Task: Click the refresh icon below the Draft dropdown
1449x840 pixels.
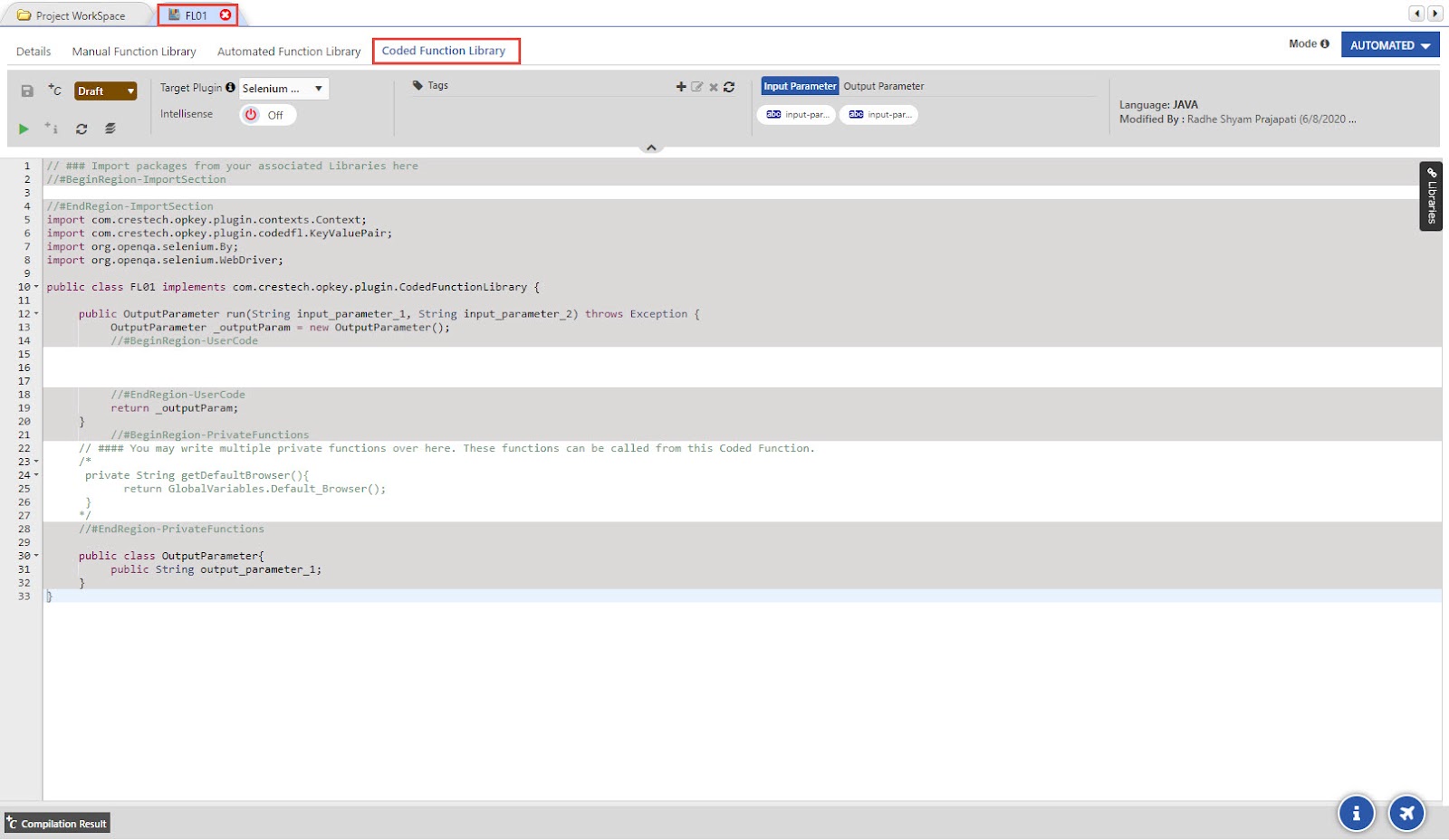Action: [82, 129]
